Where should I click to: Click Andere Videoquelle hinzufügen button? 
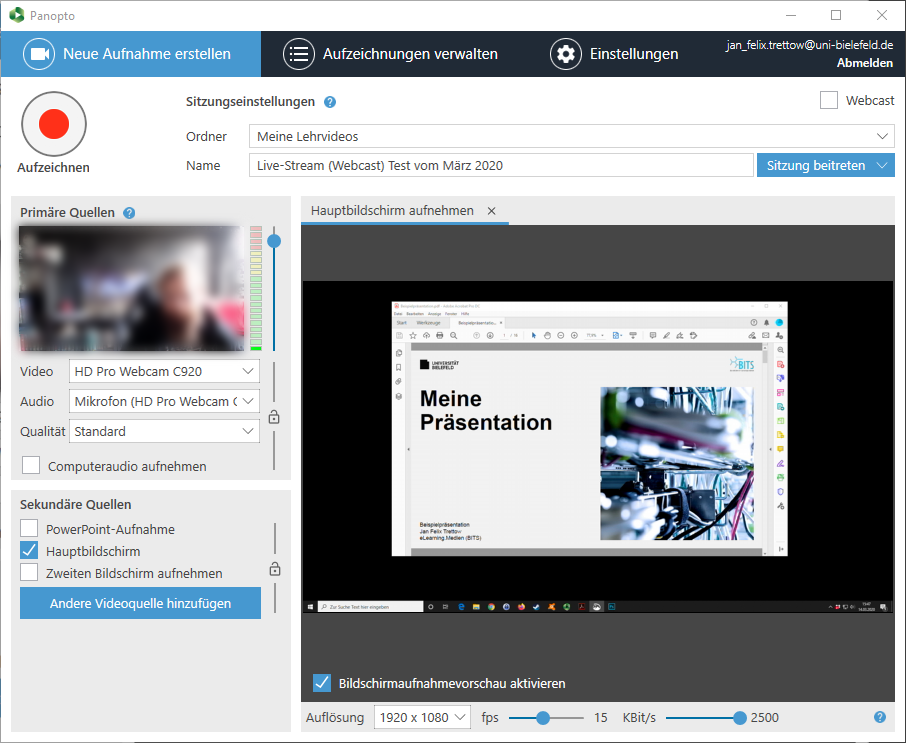point(140,603)
